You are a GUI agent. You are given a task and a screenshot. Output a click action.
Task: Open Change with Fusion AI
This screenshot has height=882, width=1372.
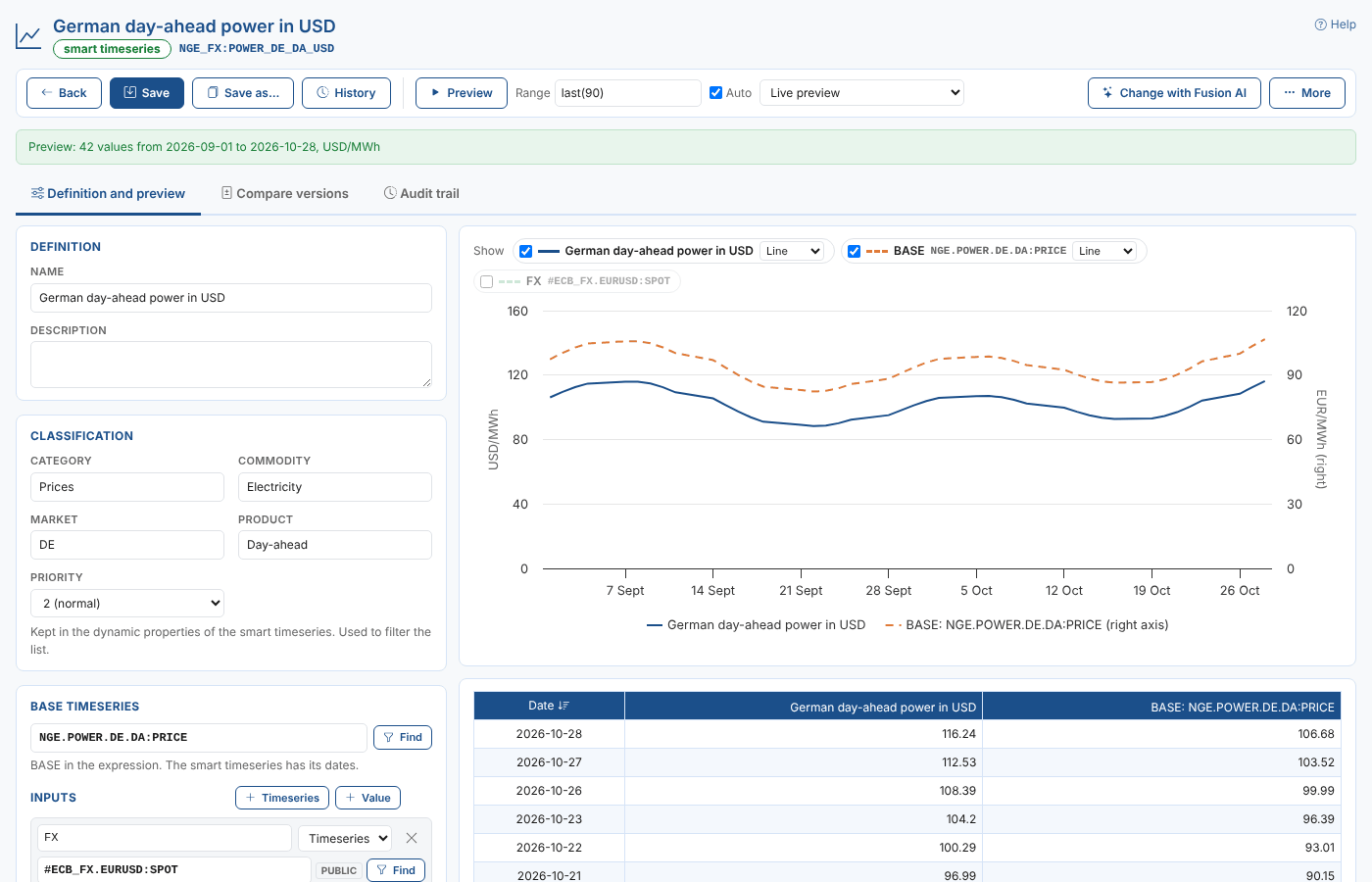1174,93
